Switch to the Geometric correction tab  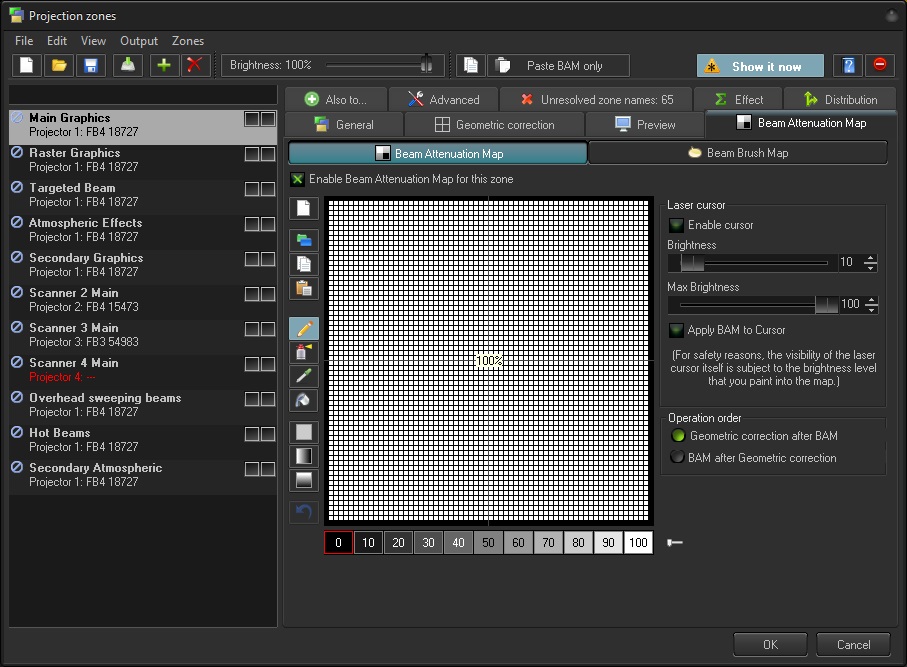pos(494,125)
